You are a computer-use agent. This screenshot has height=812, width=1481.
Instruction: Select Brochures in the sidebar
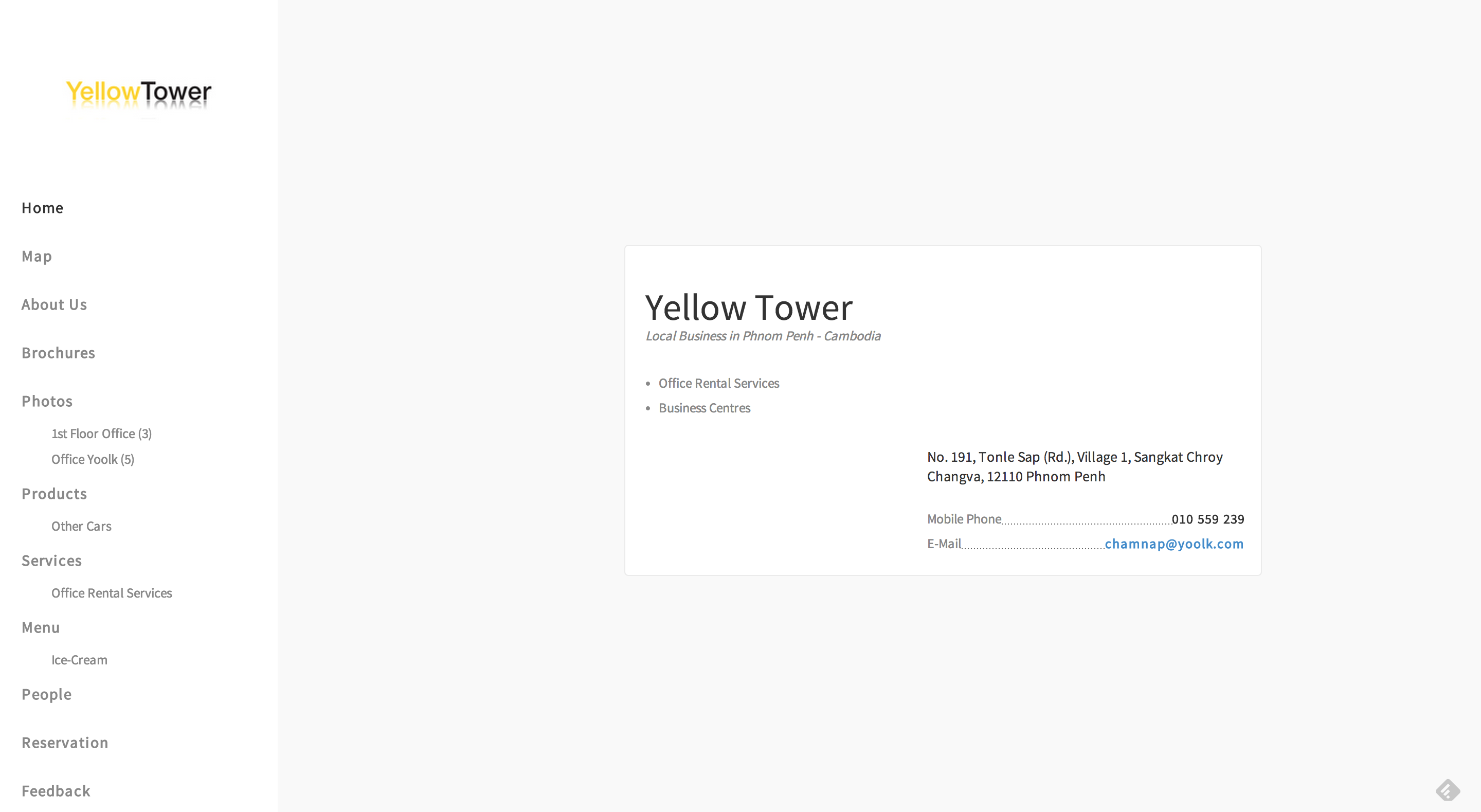coord(58,353)
